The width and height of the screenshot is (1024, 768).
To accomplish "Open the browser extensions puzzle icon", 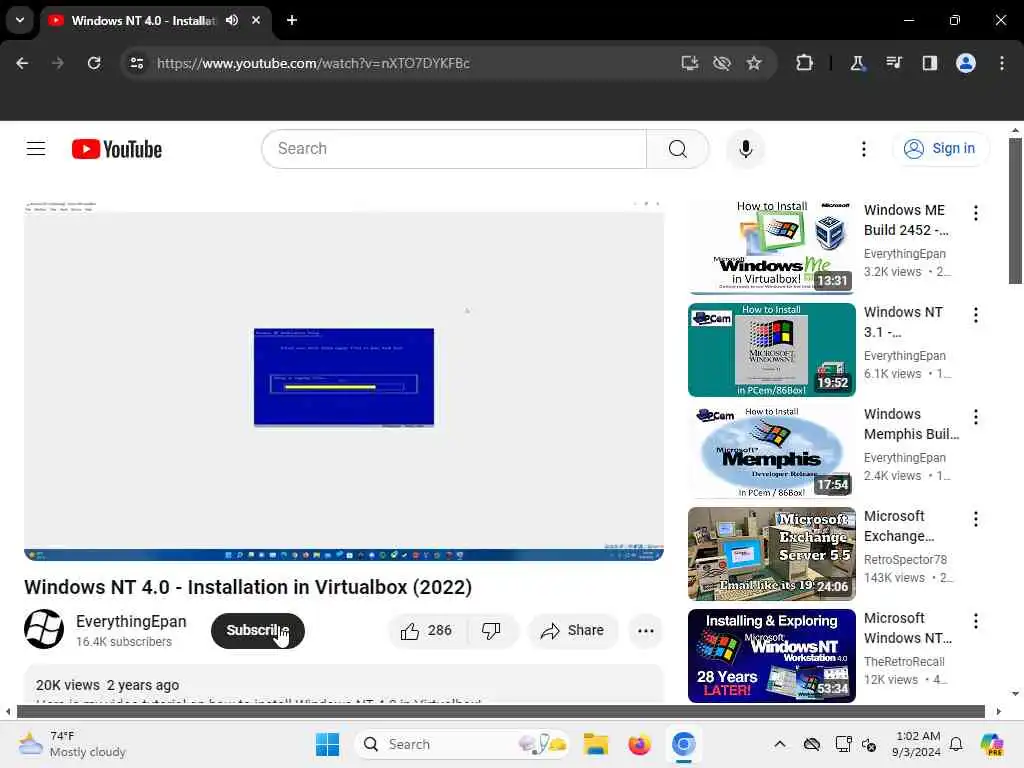I will click(805, 63).
